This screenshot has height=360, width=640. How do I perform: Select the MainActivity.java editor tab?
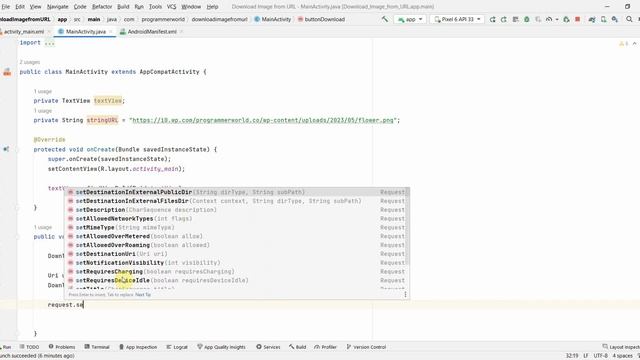click(x=85, y=31)
